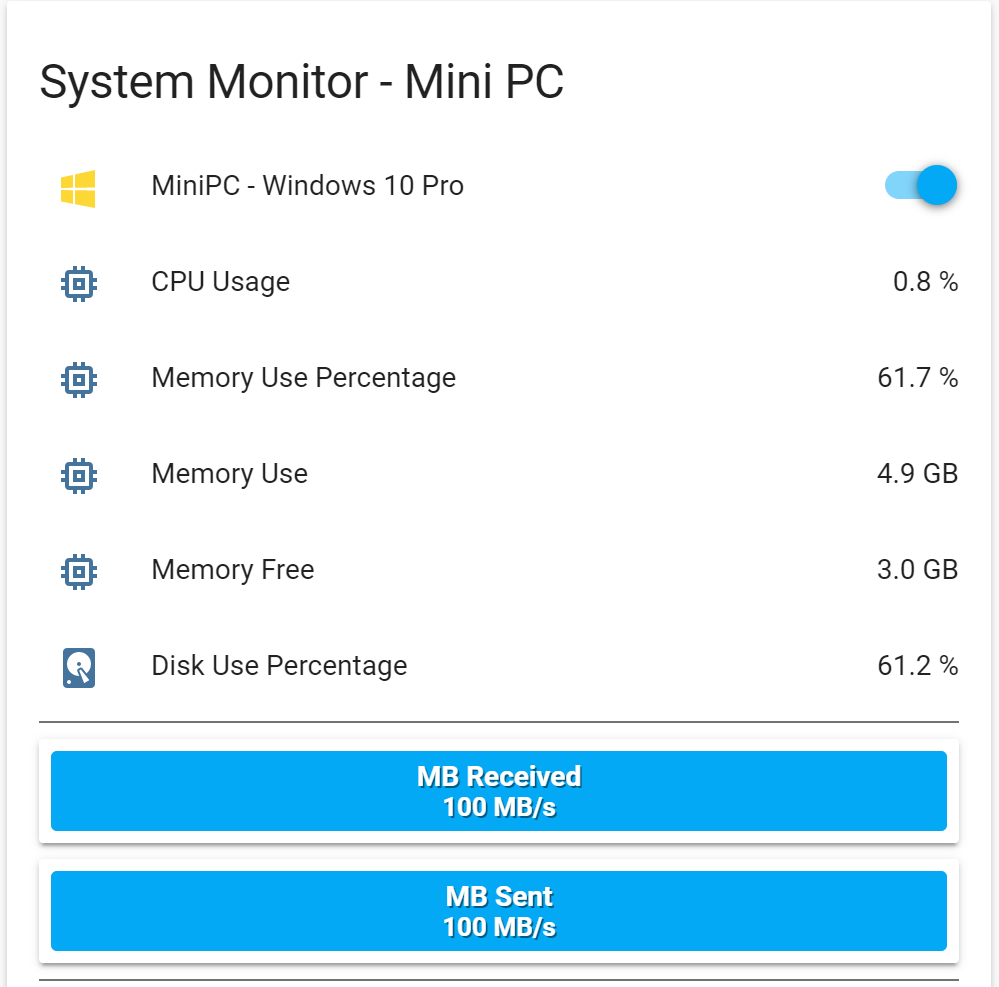999x987 pixels.
Task: Click the Memory Free chip icon
Action: [x=78, y=571]
